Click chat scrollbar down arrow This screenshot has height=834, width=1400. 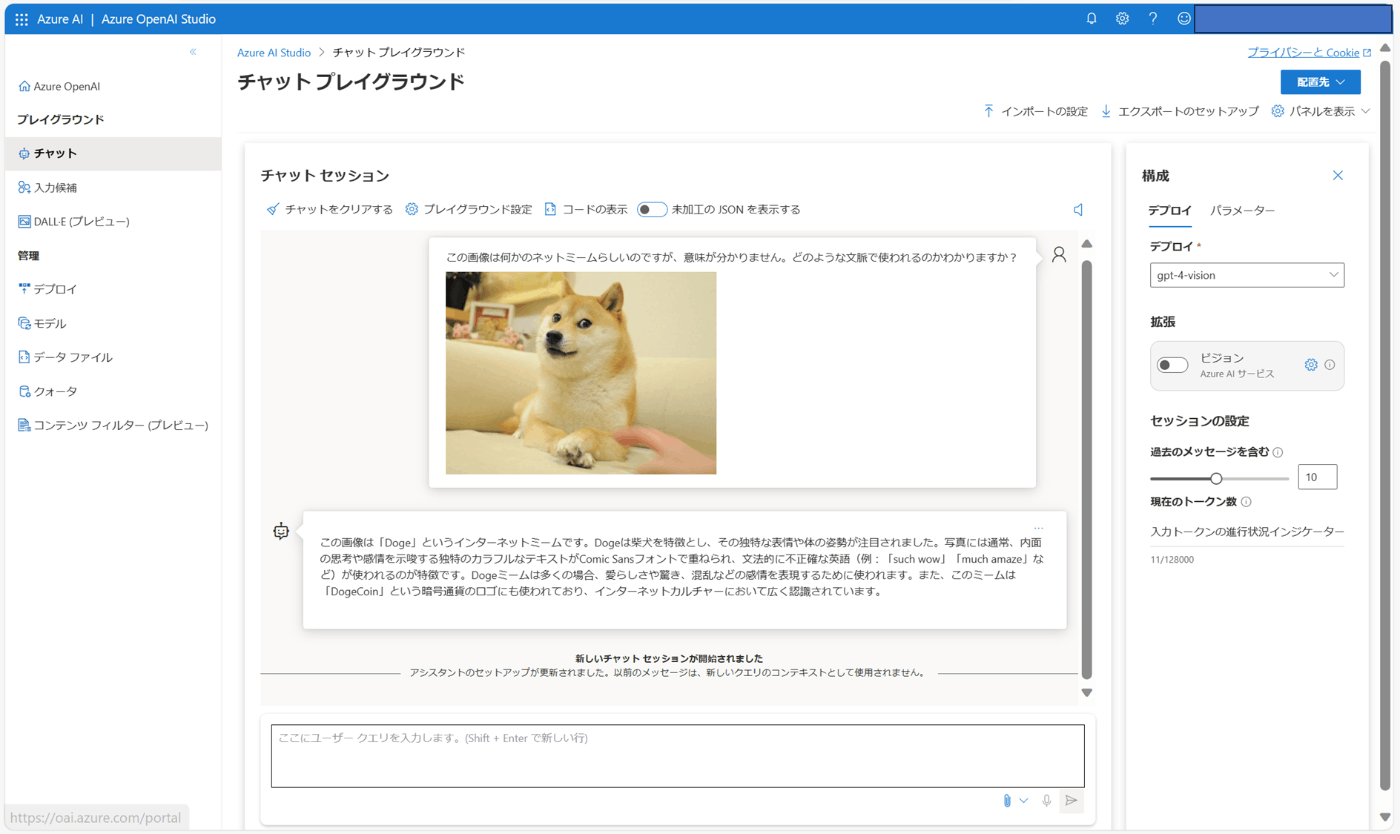1087,692
